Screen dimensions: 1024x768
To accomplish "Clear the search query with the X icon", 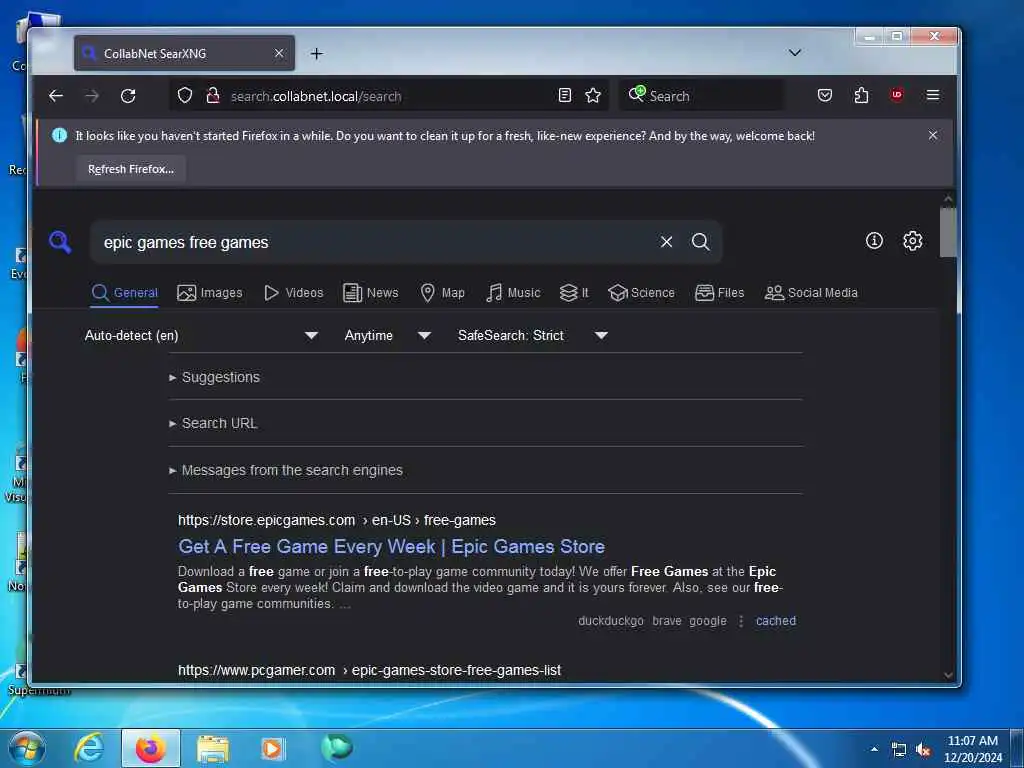I will click(x=666, y=242).
